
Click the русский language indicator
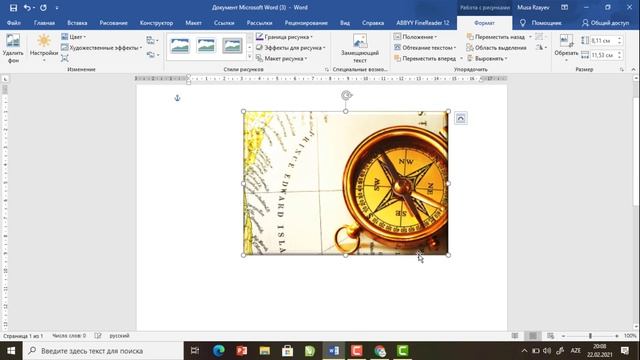(119, 336)
